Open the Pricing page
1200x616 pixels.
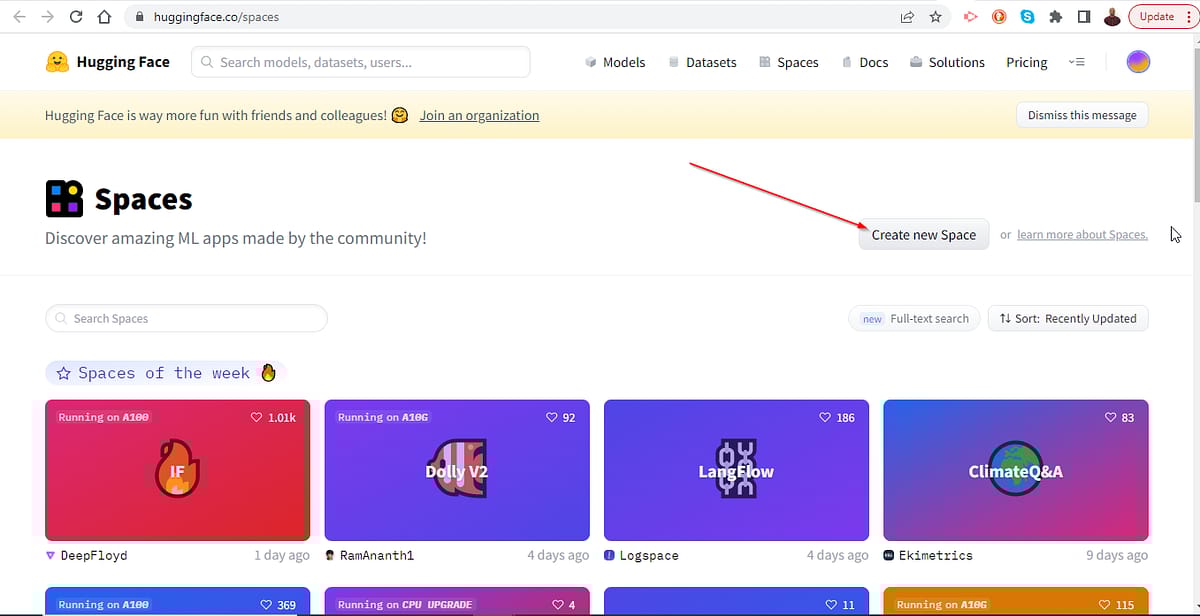[x=1027, y=62]
